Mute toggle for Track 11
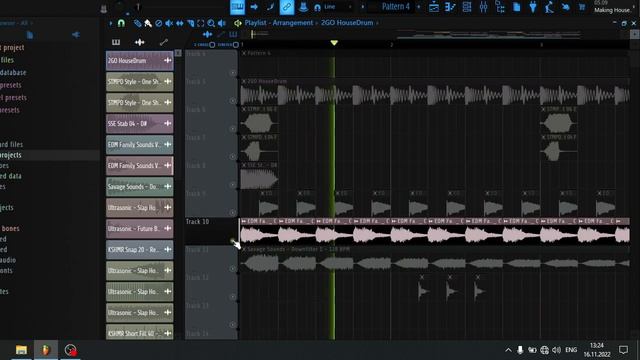Viewport: 640px width, 360px height. tap(233, 269)
